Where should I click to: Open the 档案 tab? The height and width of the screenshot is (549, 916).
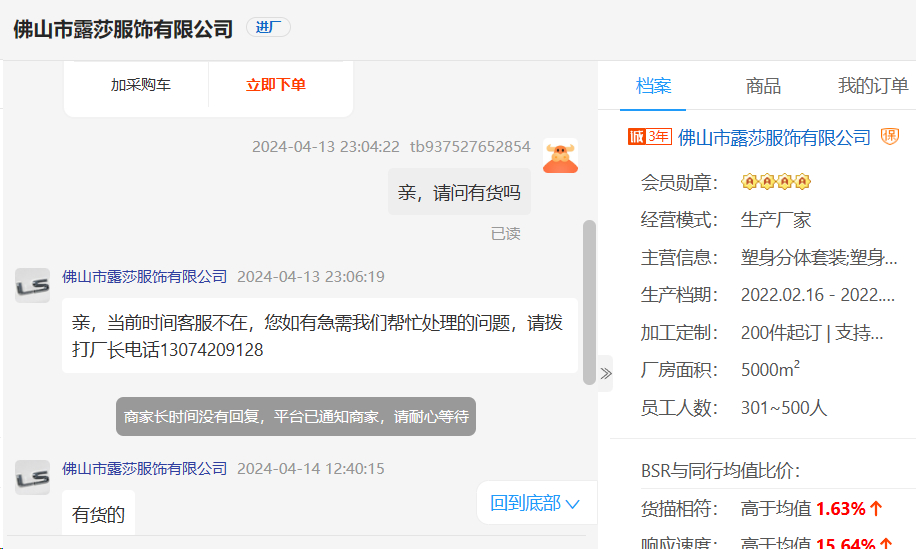tap(653, 86)
